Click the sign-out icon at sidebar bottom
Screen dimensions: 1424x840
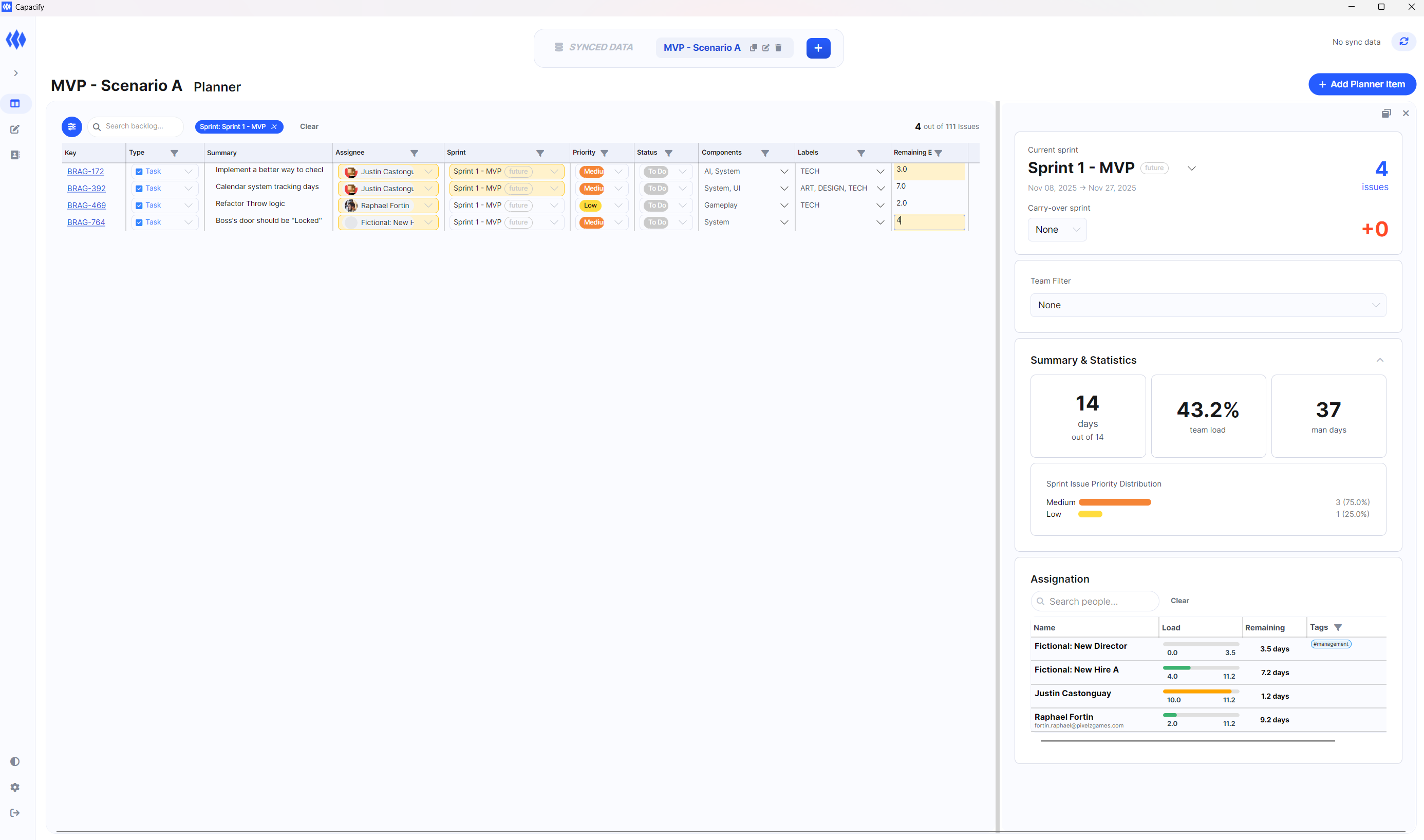coord(15,813)
